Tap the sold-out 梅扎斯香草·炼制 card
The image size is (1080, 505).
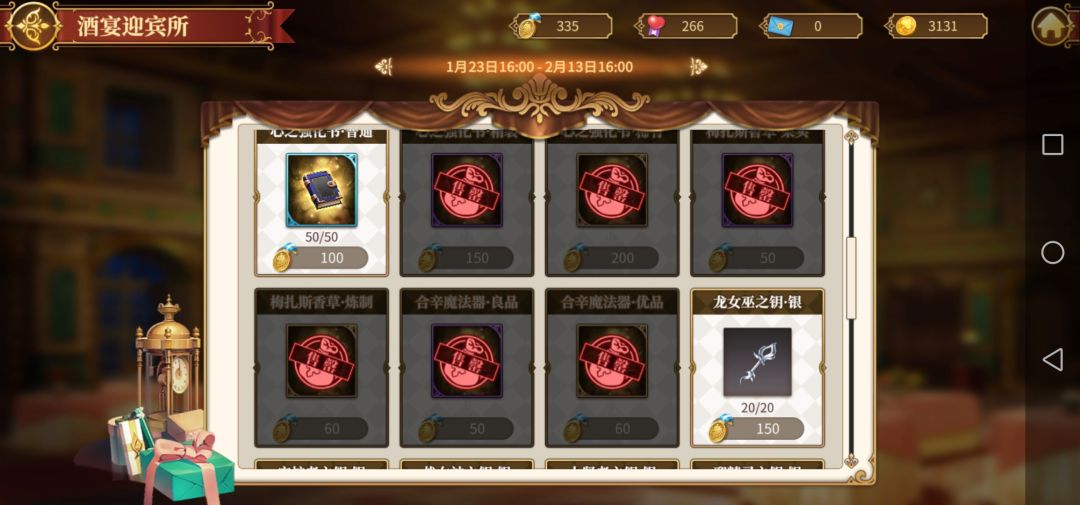[x=322, y=367]
